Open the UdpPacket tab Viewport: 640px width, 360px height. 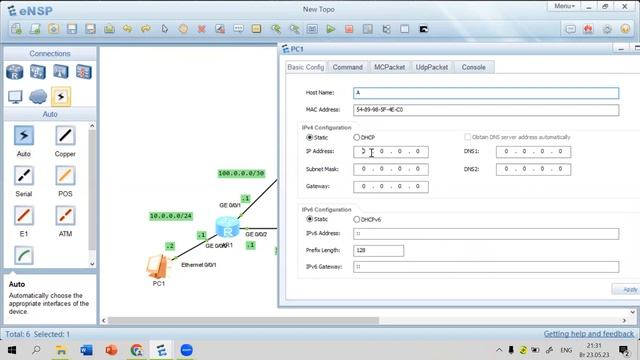tap(431, 67)
